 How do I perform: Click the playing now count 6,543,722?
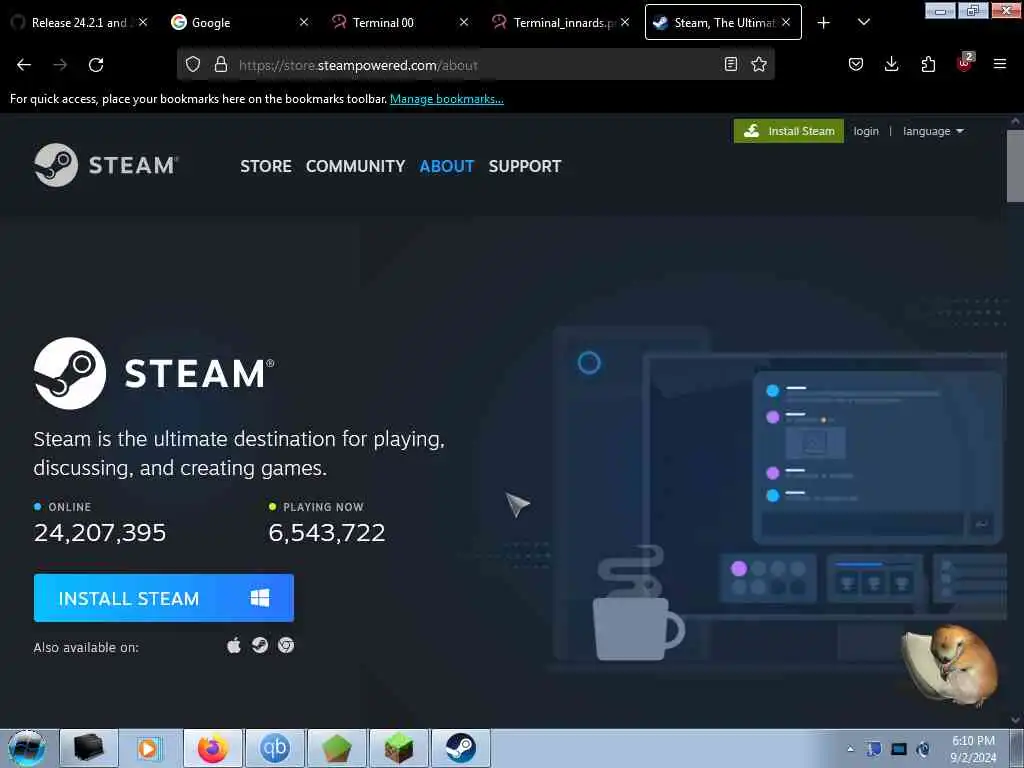[x=327, y=533]
